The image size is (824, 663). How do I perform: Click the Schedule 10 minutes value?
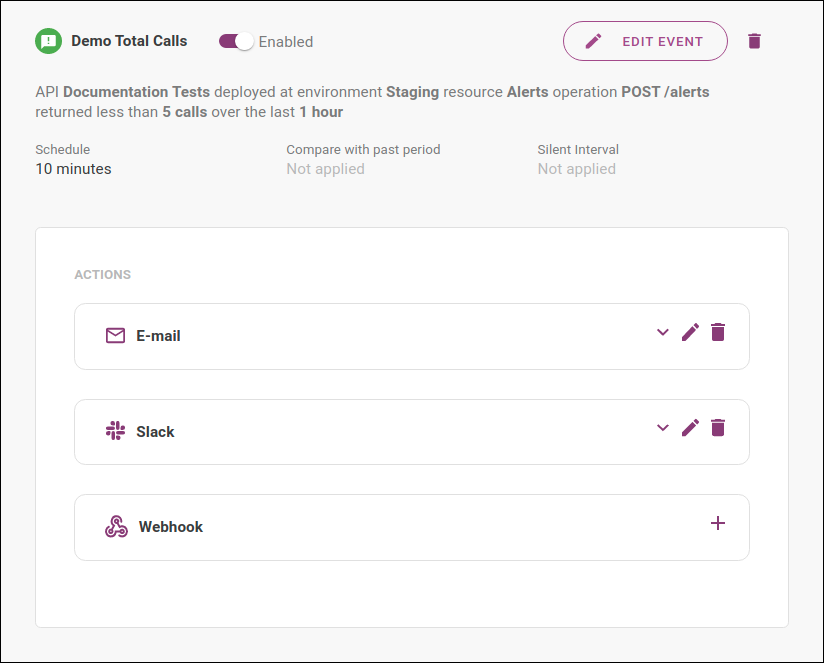73,169
